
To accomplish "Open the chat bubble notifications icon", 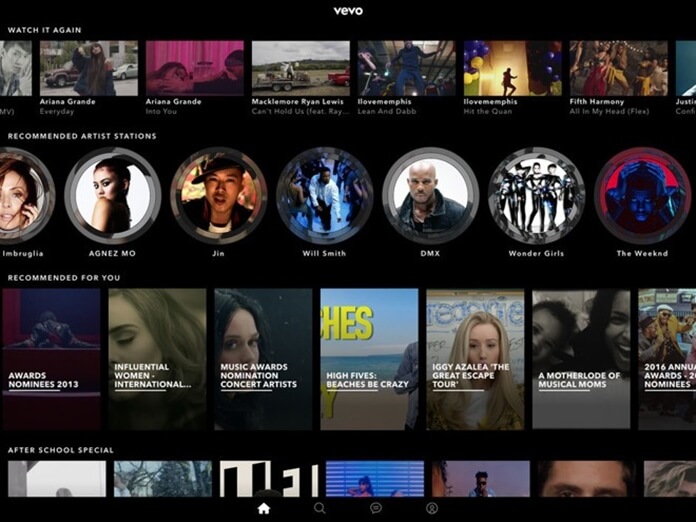I will [376, 508].
